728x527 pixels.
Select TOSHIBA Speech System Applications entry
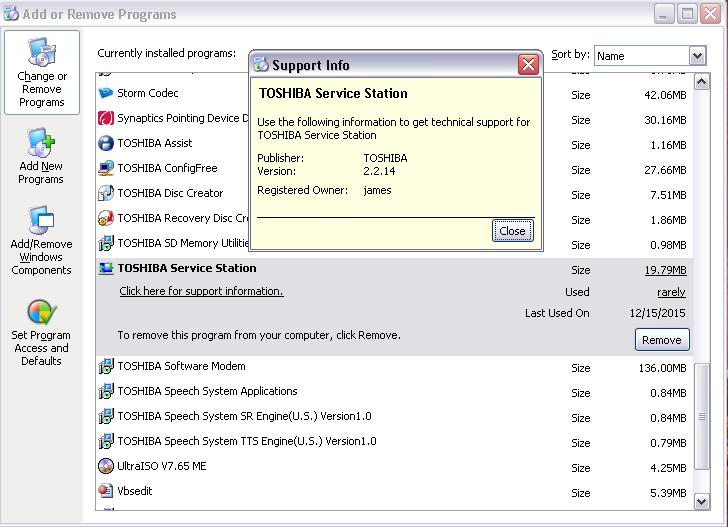pos(207,392)
